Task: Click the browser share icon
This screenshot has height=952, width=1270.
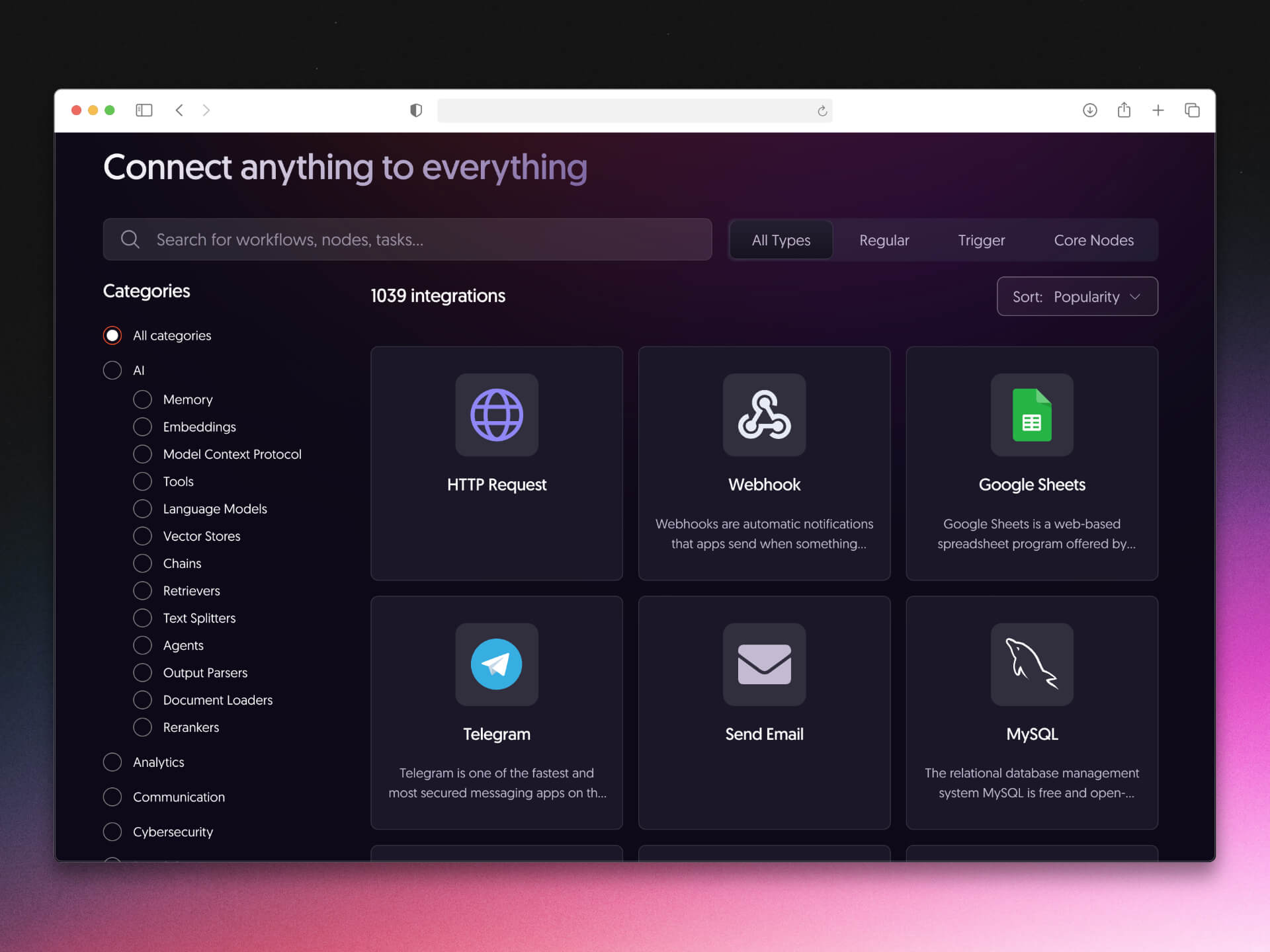Action: [1124, 110]
